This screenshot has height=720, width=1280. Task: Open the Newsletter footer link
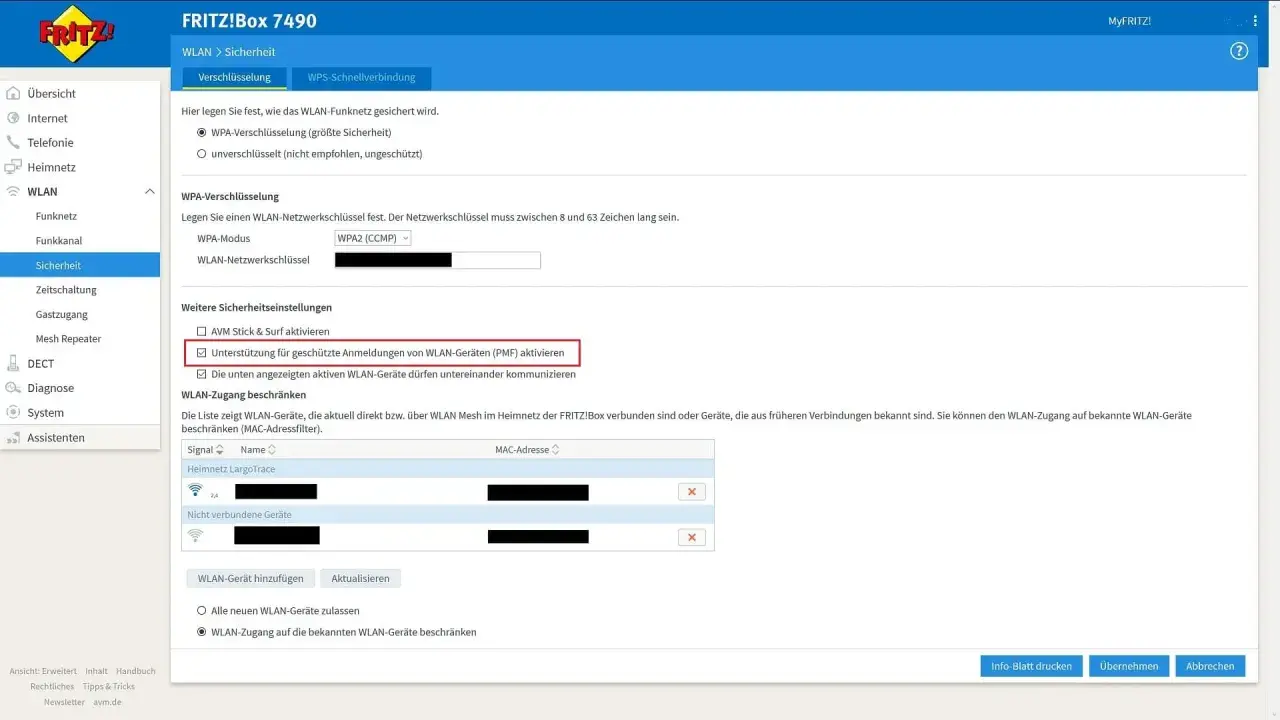point(64,702)
